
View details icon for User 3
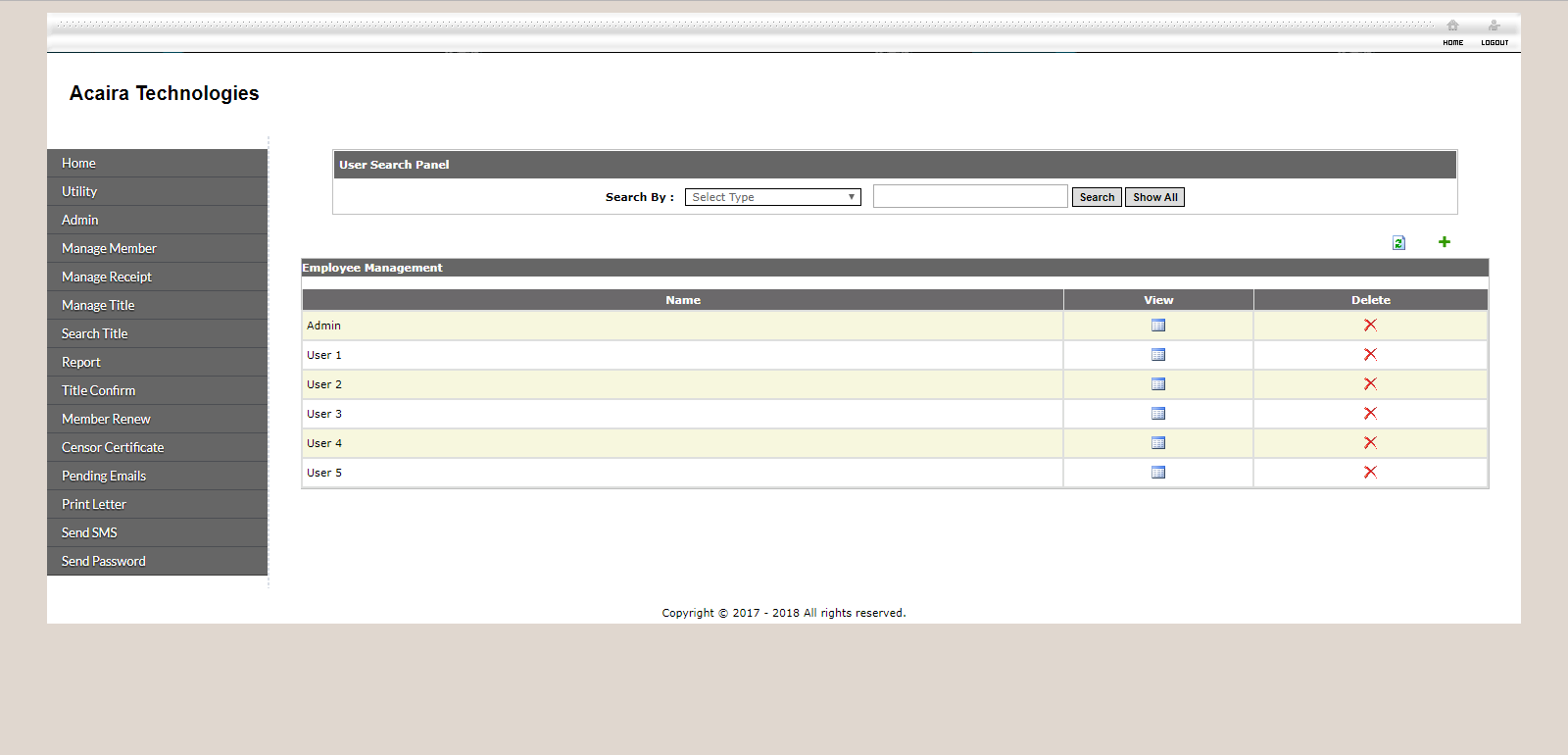tap(1158, 414)
